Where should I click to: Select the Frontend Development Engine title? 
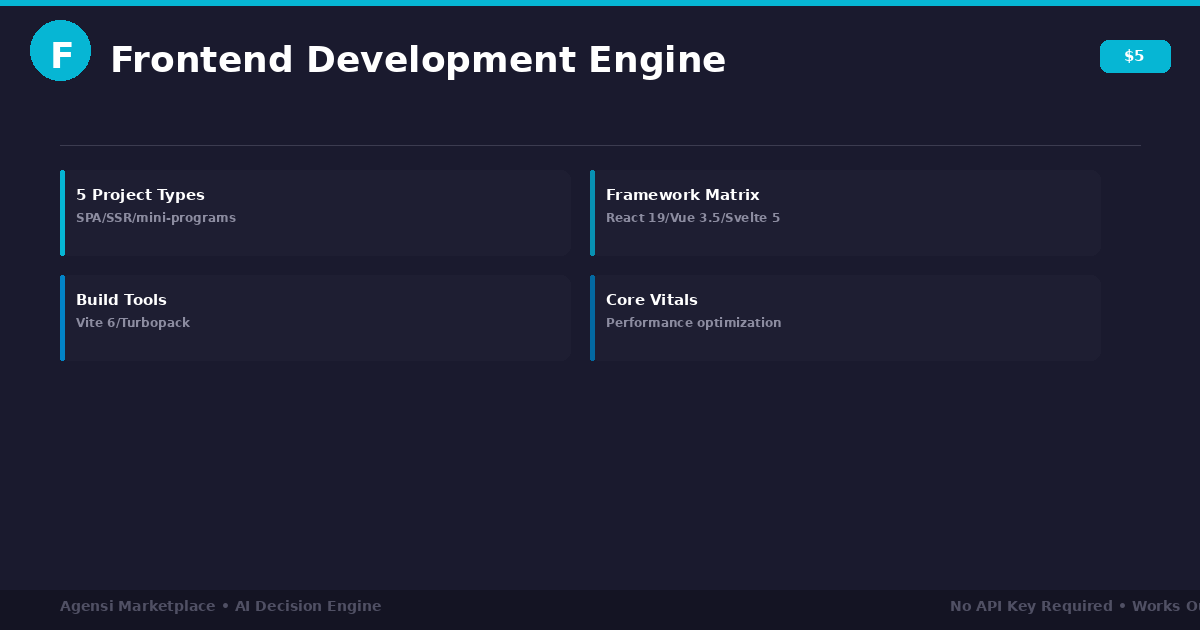point(418,60)
